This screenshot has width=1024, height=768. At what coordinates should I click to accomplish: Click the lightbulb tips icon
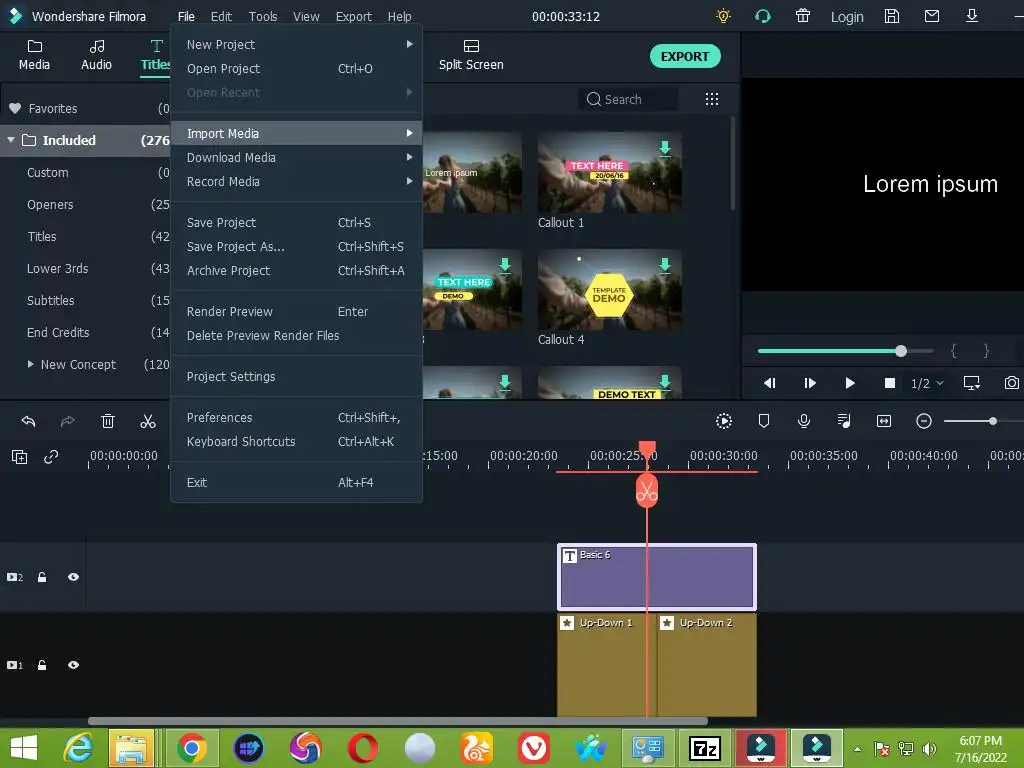point(723,16)
